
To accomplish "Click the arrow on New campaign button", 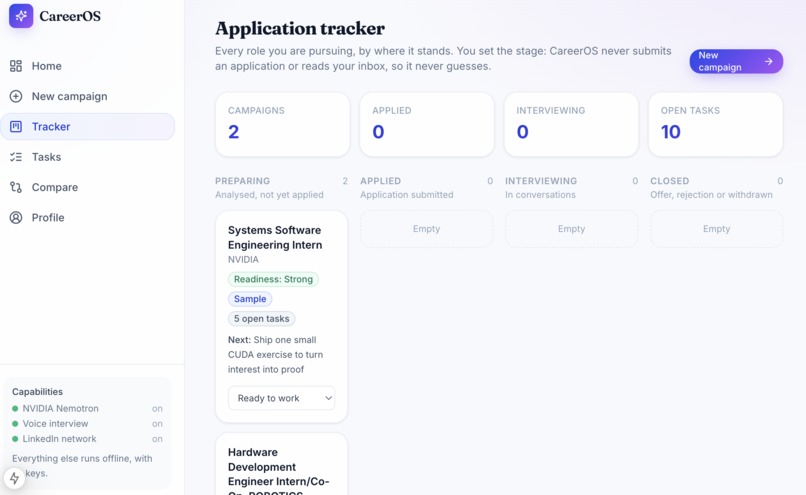I will point(768,61).
